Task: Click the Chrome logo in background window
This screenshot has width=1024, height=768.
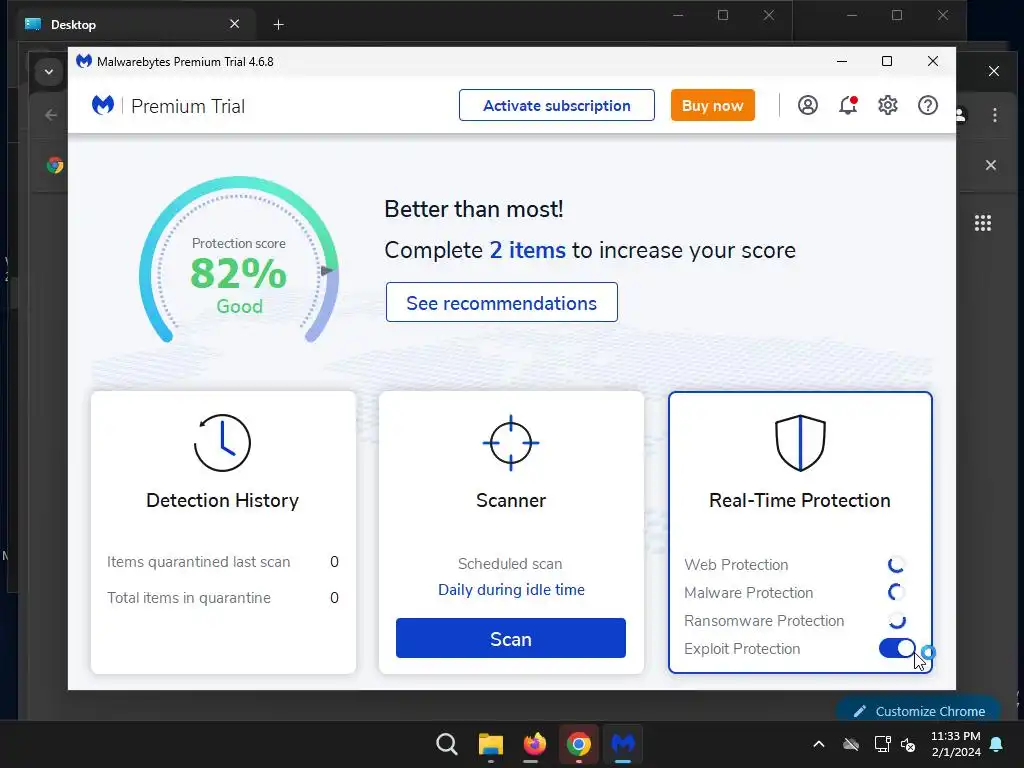Action: tap(56, 165)
